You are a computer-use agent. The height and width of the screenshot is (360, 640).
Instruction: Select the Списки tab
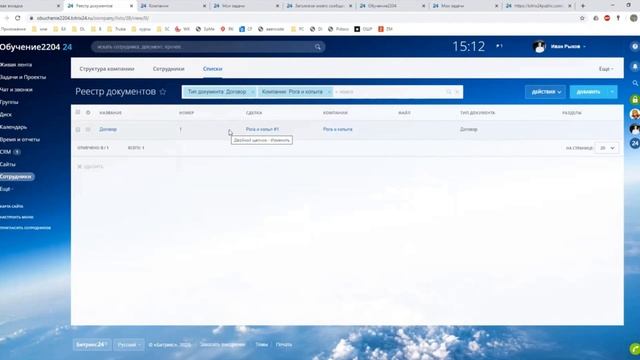click(213, 69)
